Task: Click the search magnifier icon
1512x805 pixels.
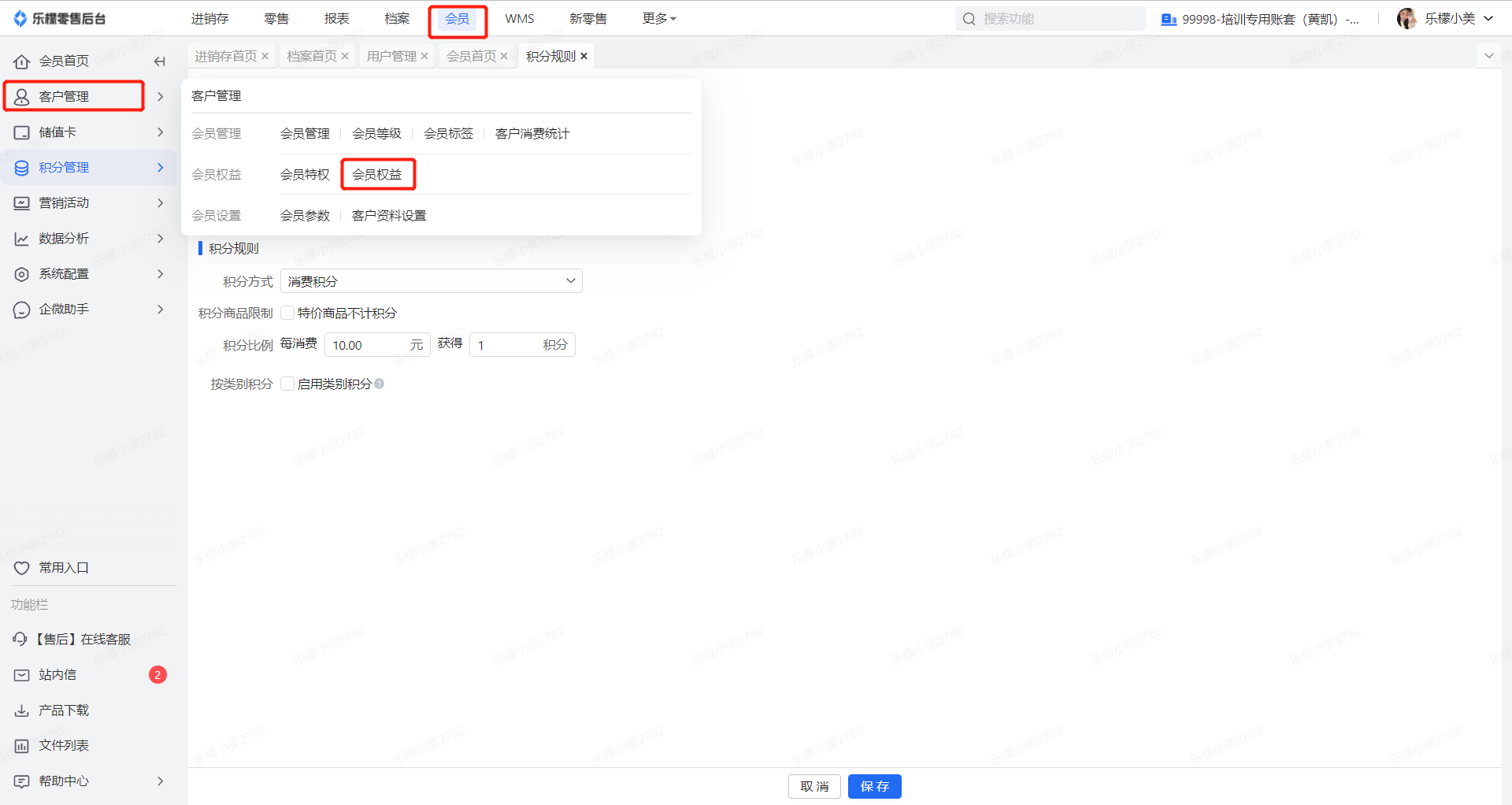Action: (969, 19)
